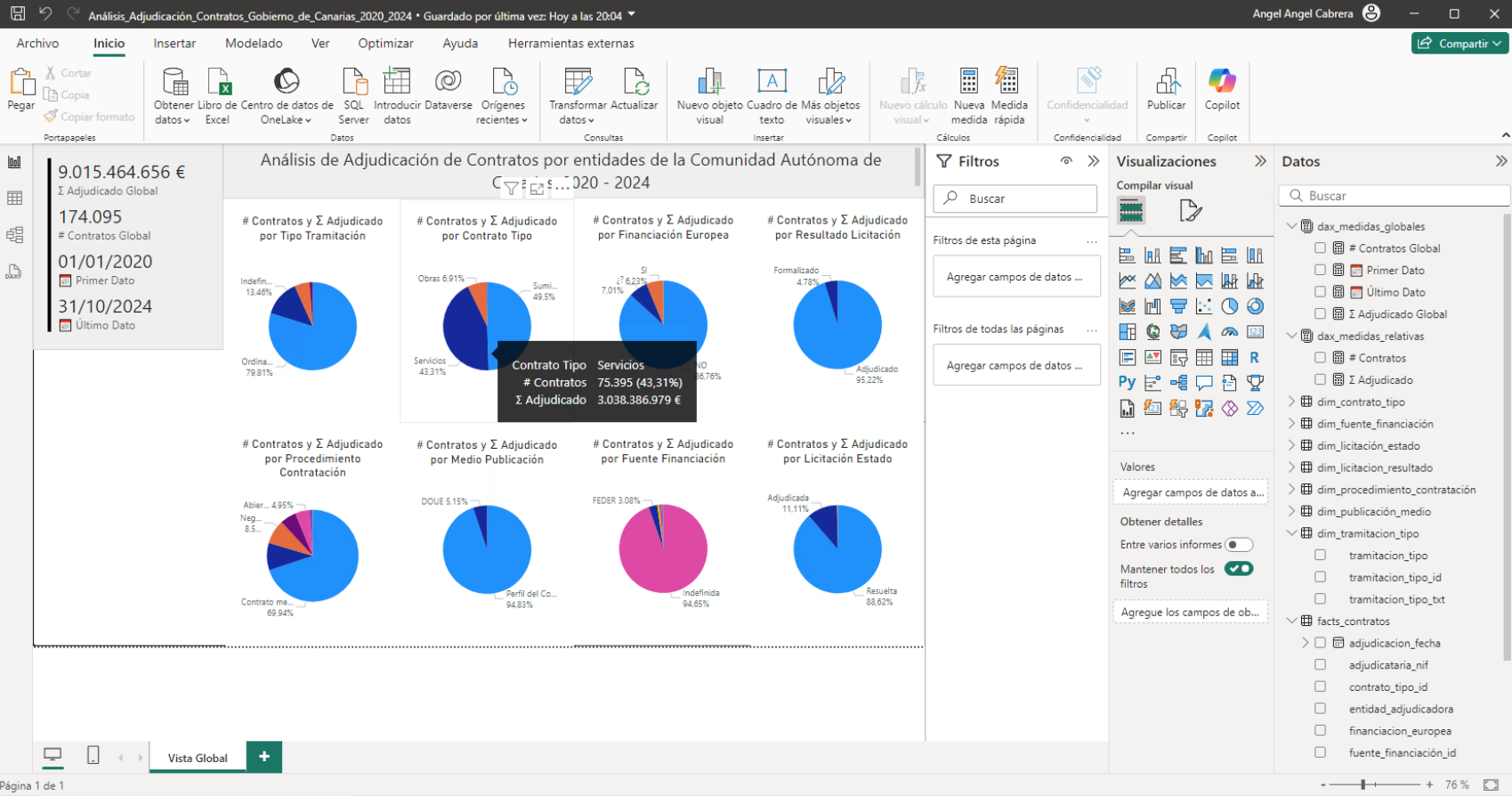Image resolution: width=1512 pixels, height=796 pixels.
Task: Insert an R script visual
Action: click(1255, 358)
